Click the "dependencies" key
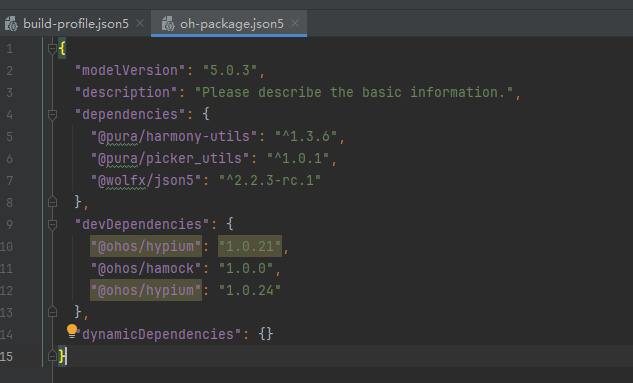 click(130, 114)
